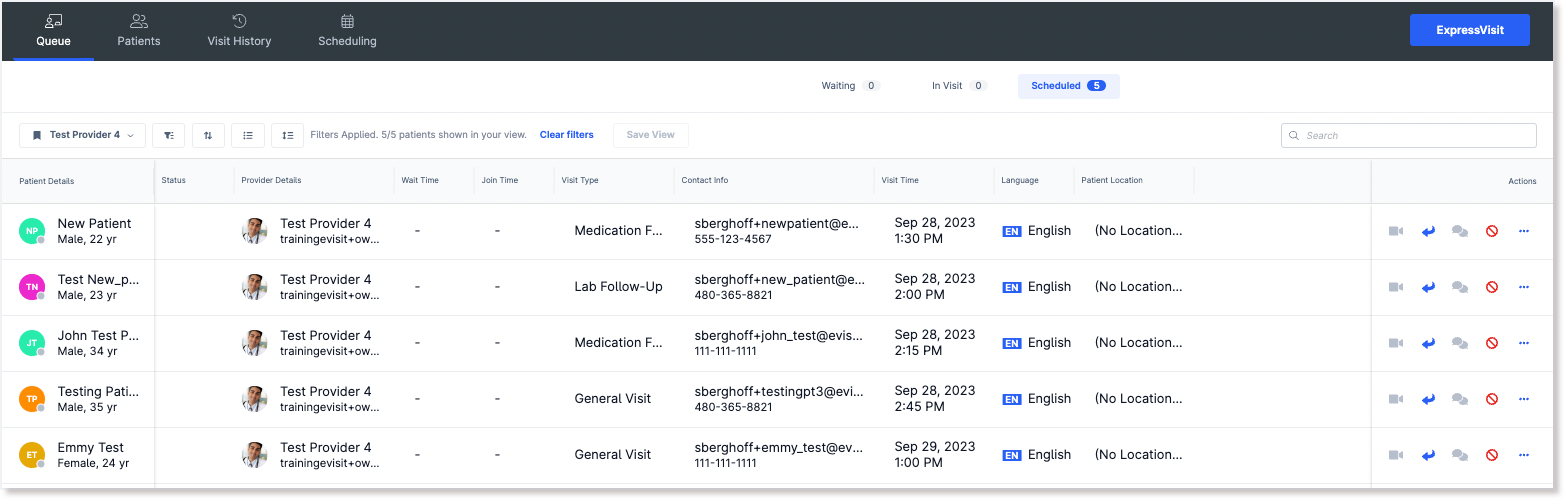Open chat for Emmy Test row
The image size is (1565, 500).
point(1460,455)
